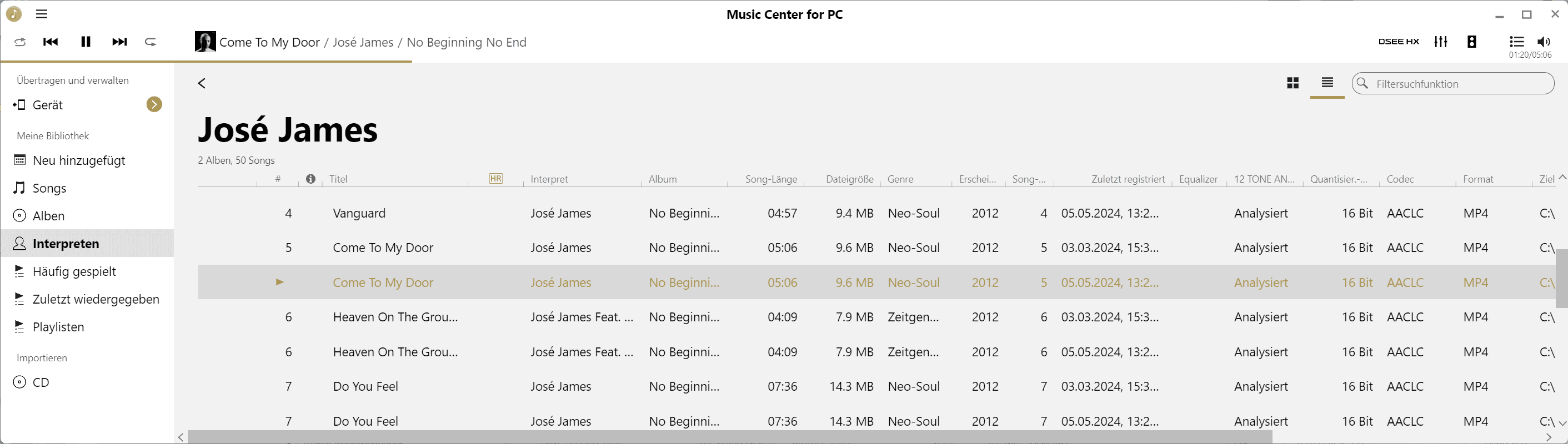This screenshot has height=444, width=1568.
Task: Click the volume speaker icon
Action: click(x=1544, y=42)
